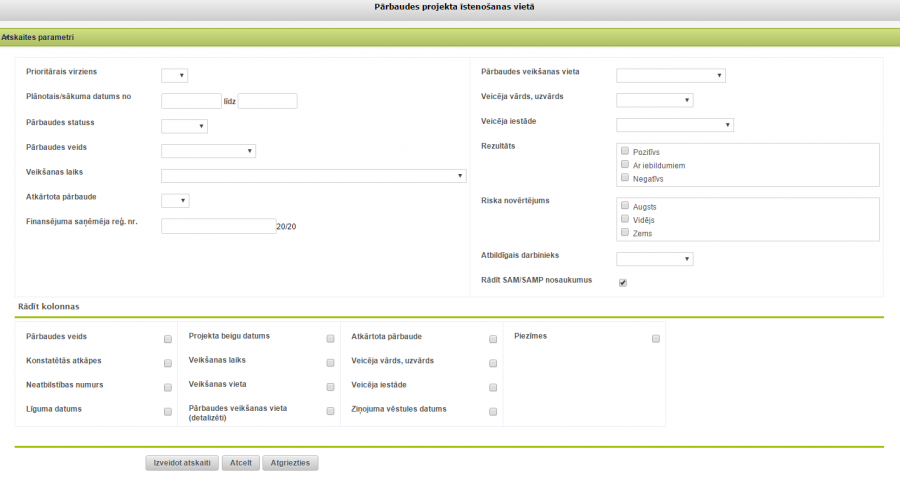This screenshot has height=477, width=900.
Task: Select the Zems risk checkbox
Action: coord(625,232)
